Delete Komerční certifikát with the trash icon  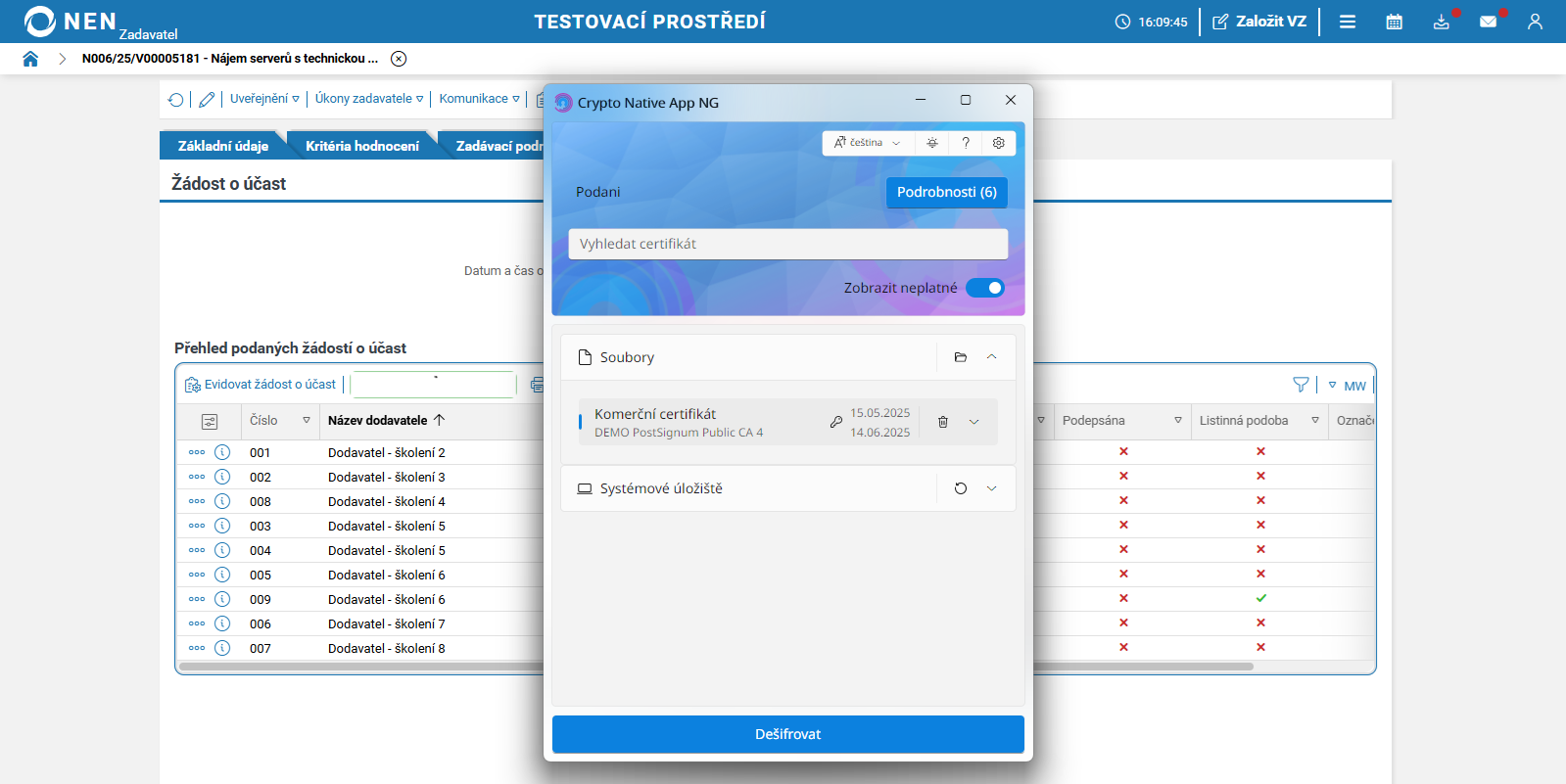[943, 422]
